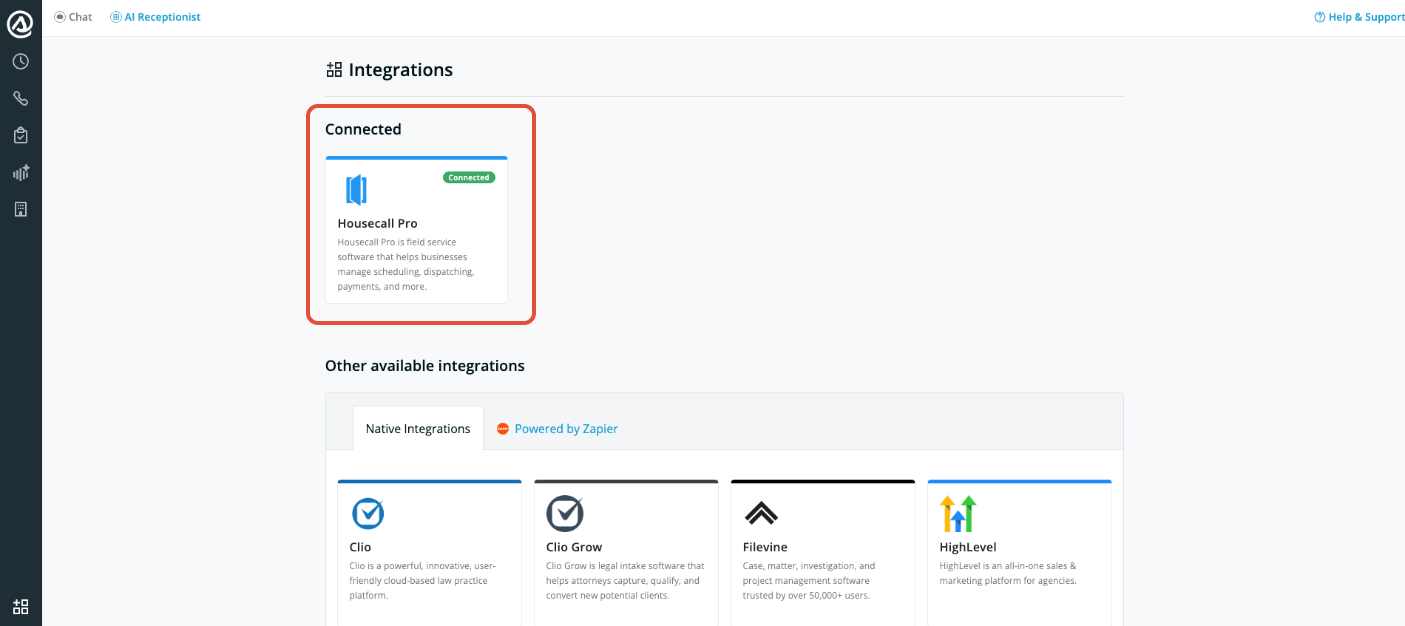This screenshot has width=1405, height=626.
Task: Open the AI voice sparkle sidebar icon
Action: click(20, 173)
